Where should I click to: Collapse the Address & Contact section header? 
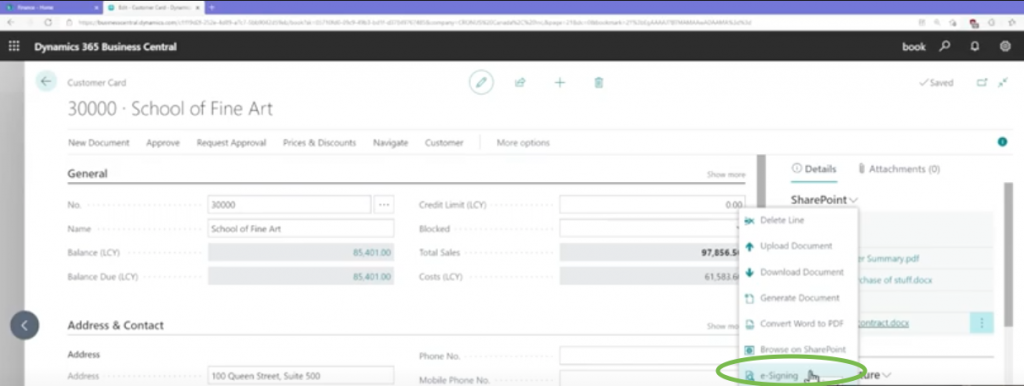[116, 325]
